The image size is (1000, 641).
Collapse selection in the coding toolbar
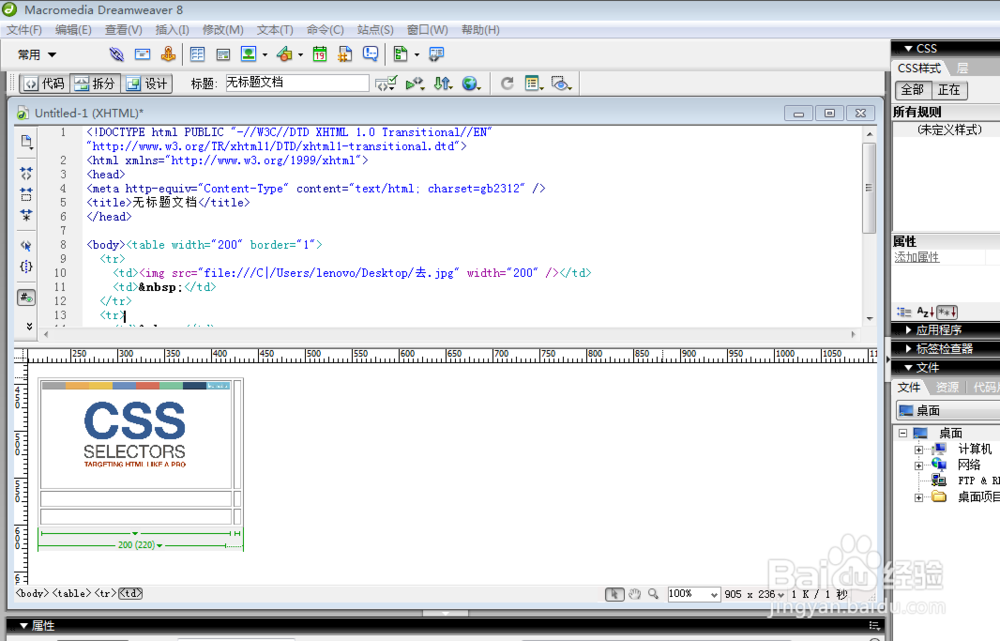point(26,194)
